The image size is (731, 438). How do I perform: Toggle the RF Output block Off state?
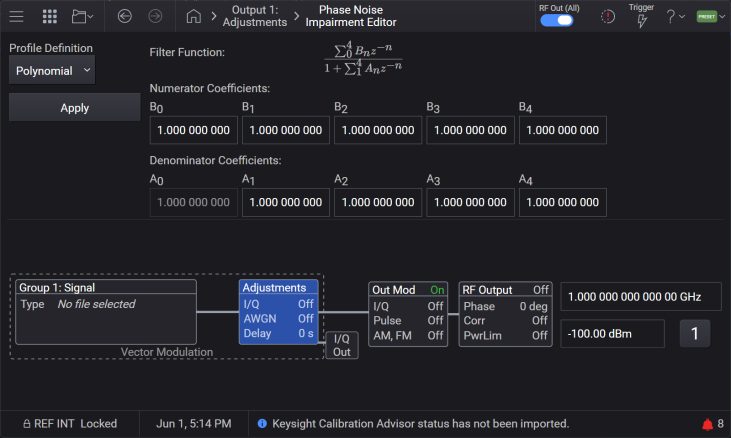point(541,290)
